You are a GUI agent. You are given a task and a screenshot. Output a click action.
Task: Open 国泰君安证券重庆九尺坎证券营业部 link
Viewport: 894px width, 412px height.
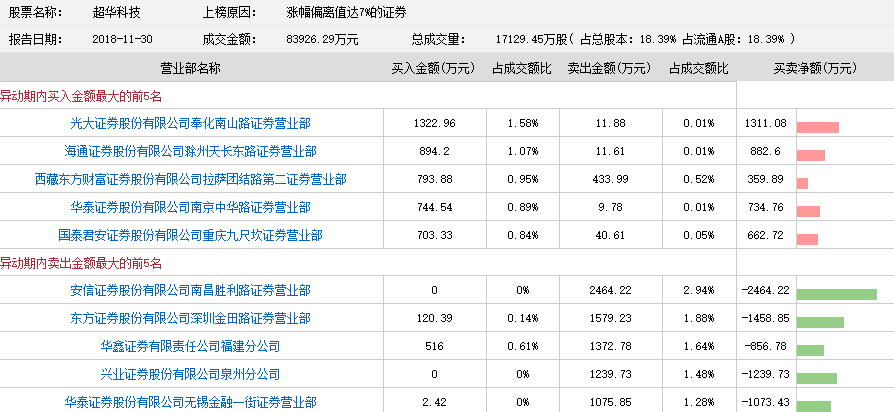190,235
